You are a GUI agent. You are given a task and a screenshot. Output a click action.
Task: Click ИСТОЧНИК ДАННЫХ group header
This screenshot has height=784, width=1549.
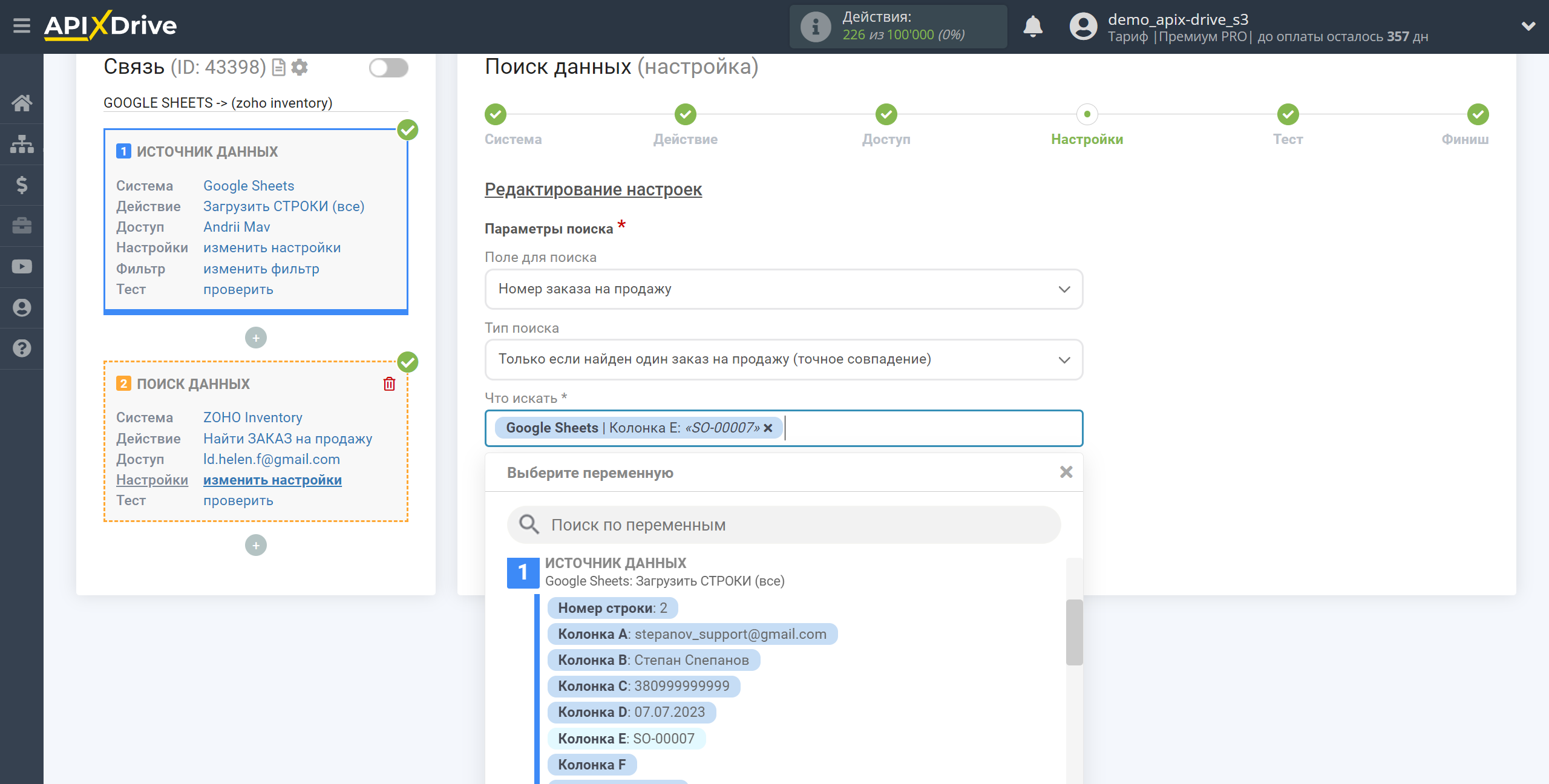pyautogui.click(x=615, y=563)
